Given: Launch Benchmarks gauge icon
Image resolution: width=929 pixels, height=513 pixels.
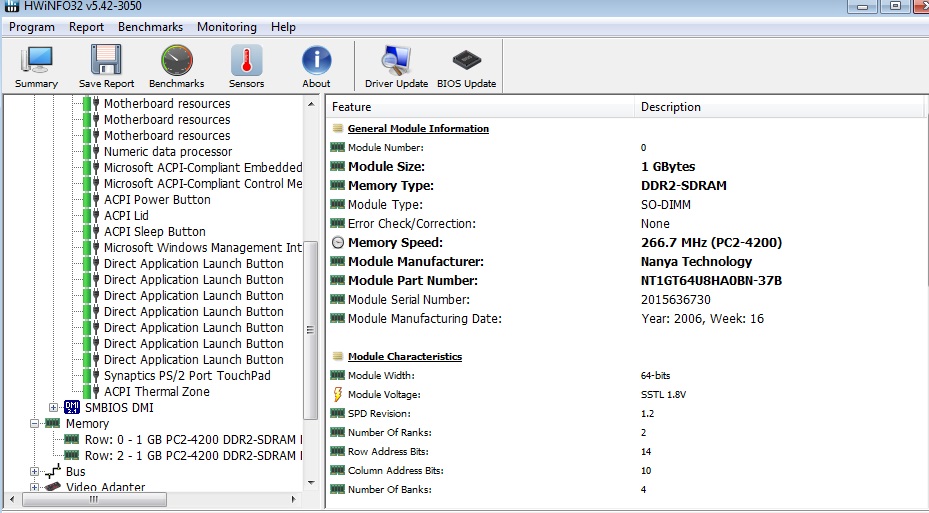Looking at the screenshot, I should (x=177, y=60).
